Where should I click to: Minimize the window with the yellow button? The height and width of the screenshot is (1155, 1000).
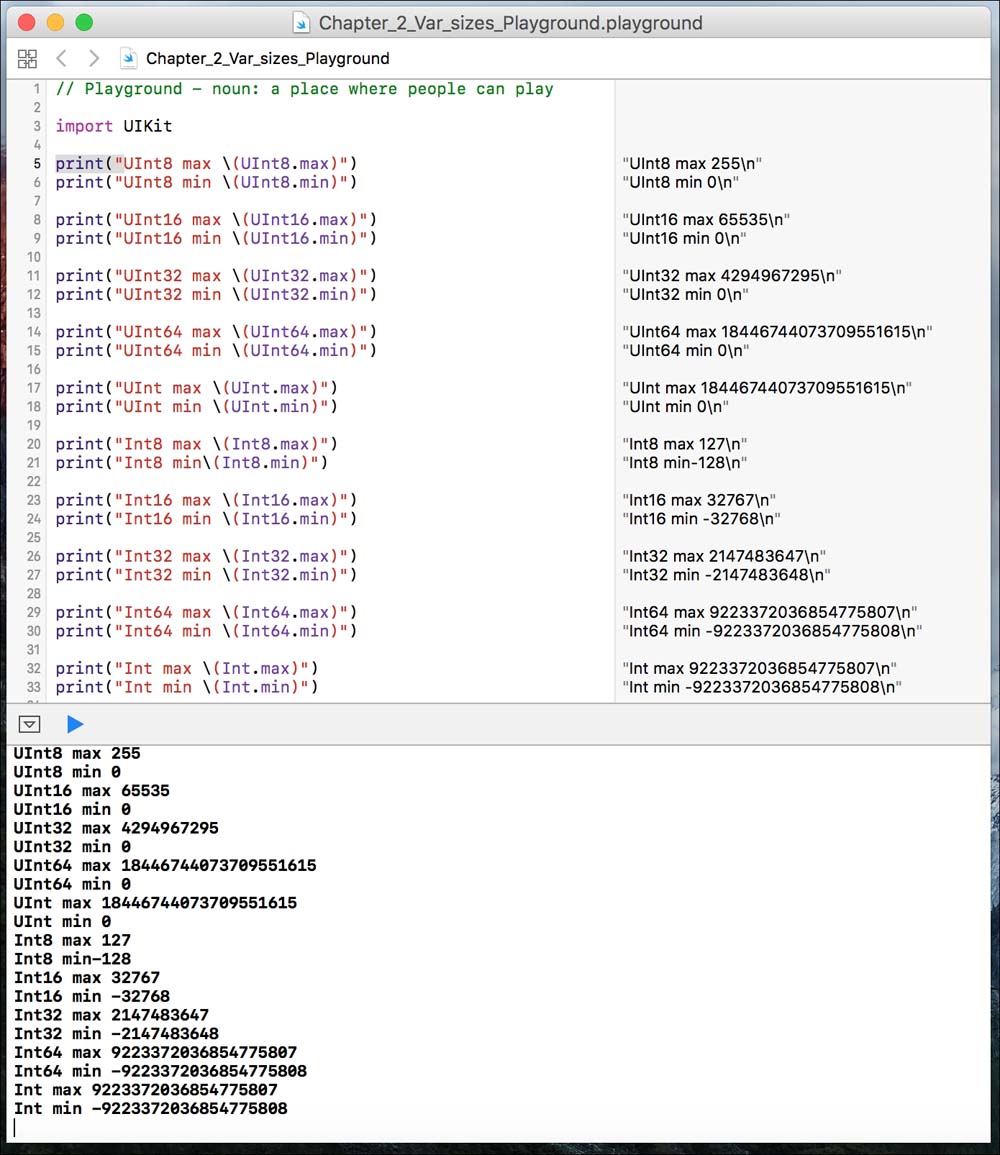55,22
